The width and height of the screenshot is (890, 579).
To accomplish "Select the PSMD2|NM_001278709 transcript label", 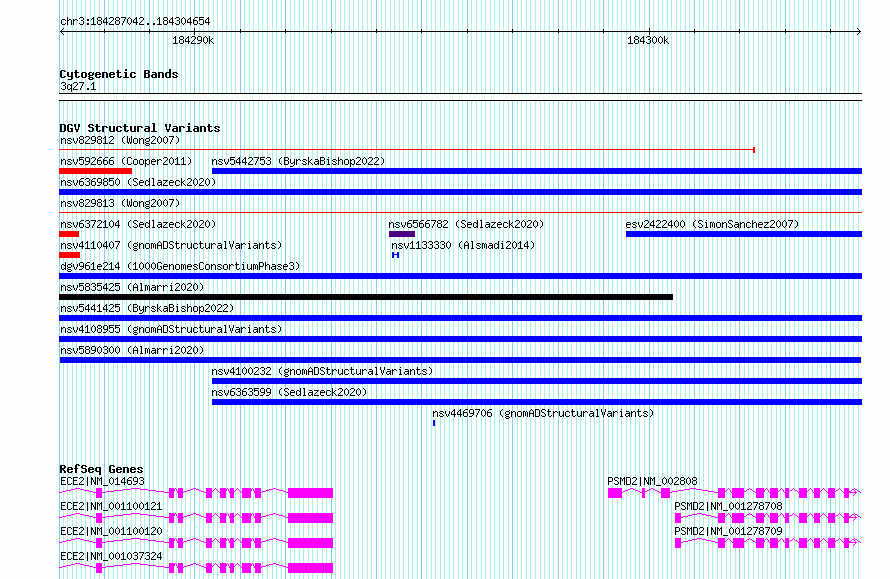I will (728, 531).
